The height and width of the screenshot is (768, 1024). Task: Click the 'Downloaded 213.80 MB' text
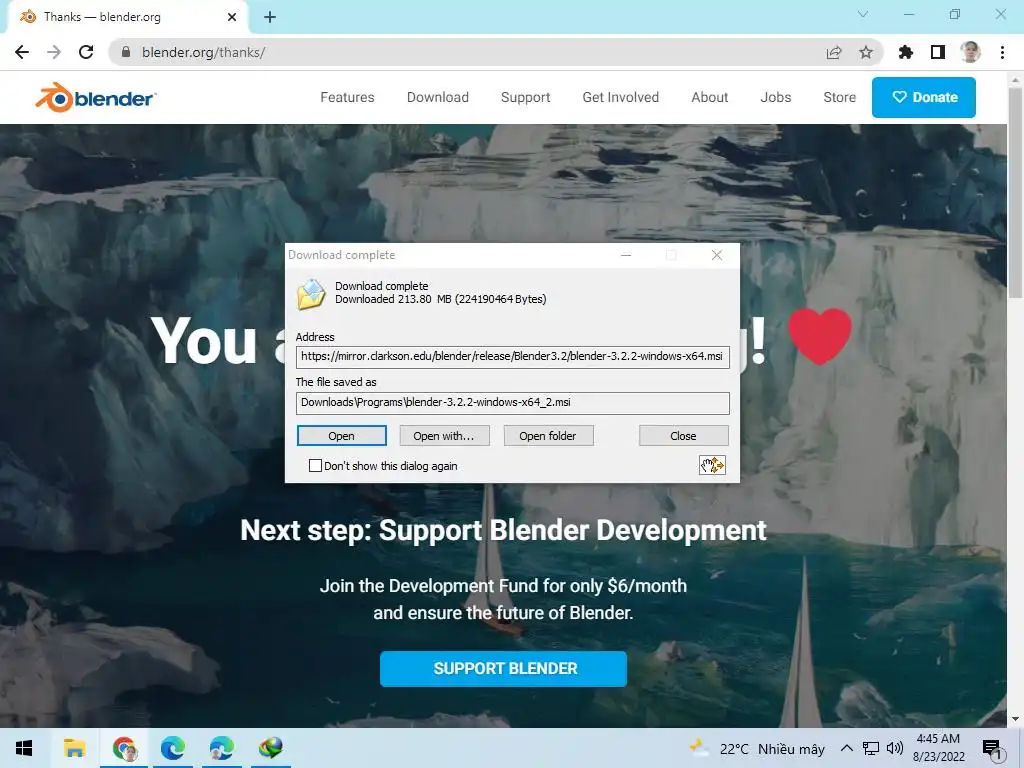[x=441, y=299]
